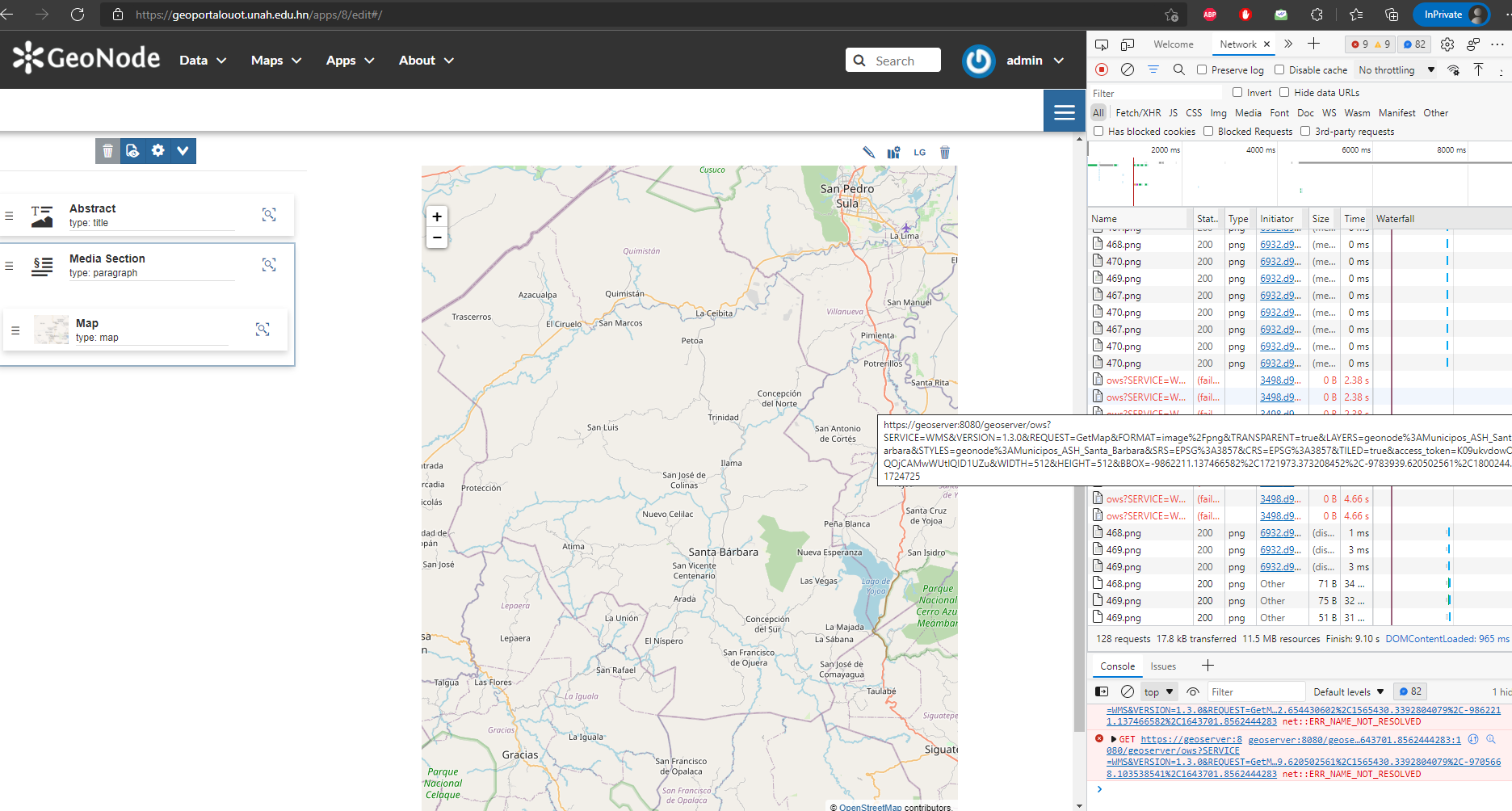Enable the Preserve log checkbox
The width and height of the screenshot is (1512, 811).
coord(1201,69)
